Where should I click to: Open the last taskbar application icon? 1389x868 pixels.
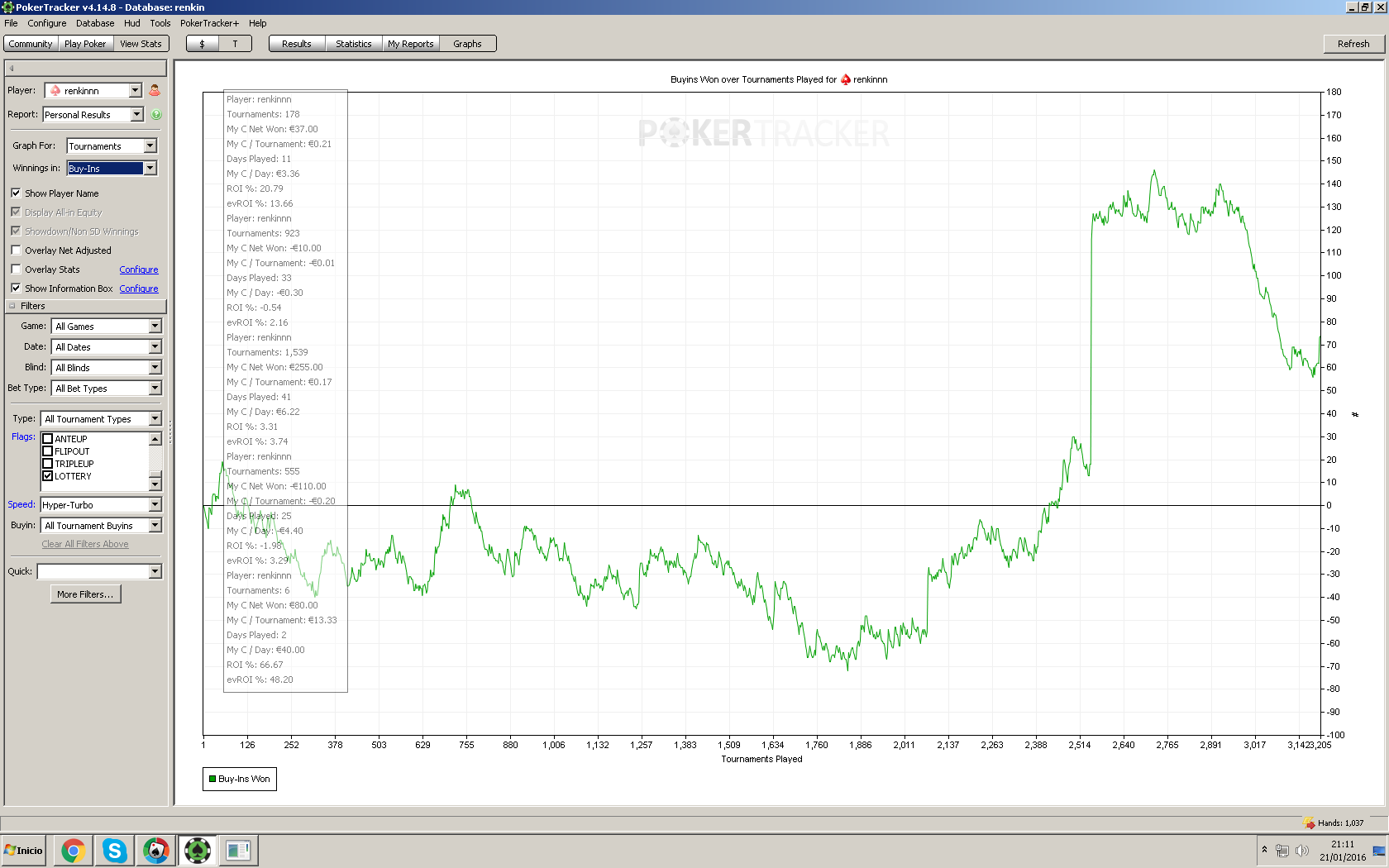238,851
